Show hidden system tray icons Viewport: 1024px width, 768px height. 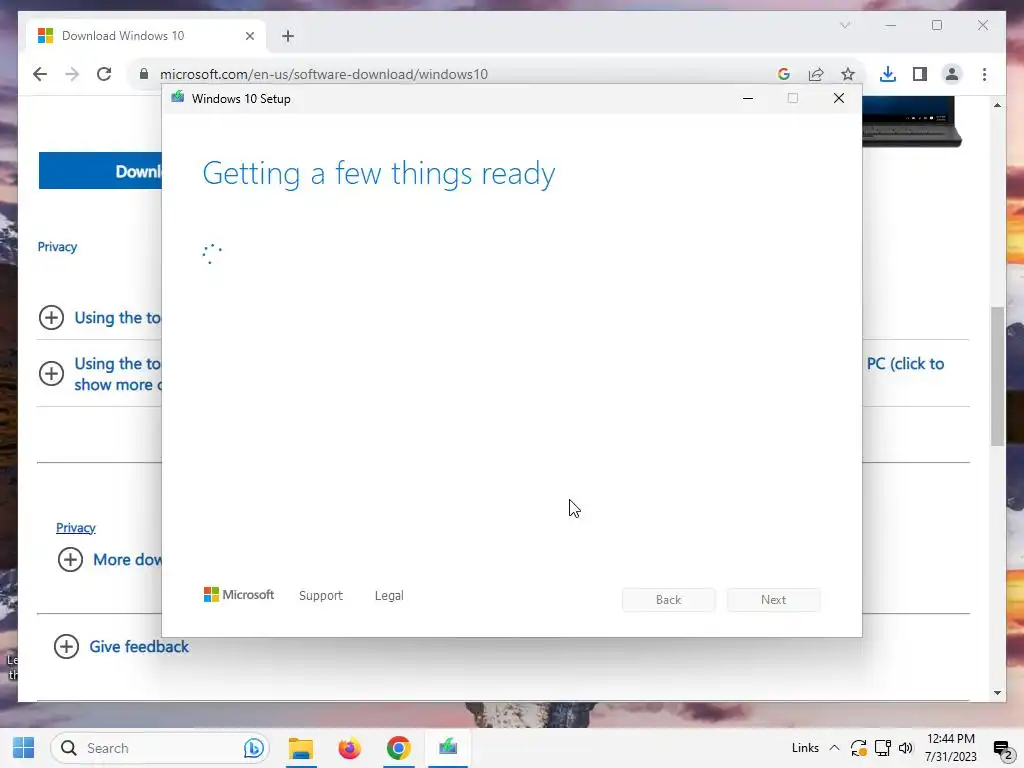(834, 748)
